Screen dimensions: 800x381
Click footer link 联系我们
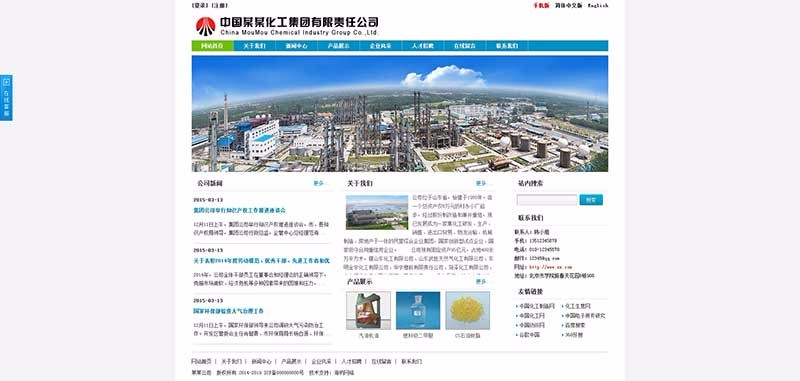[x=411, y=362]
